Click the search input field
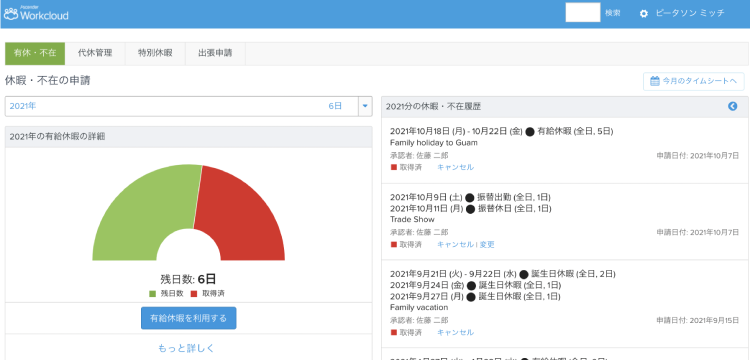This screenshot has width=750, height=360. point(583,13)
